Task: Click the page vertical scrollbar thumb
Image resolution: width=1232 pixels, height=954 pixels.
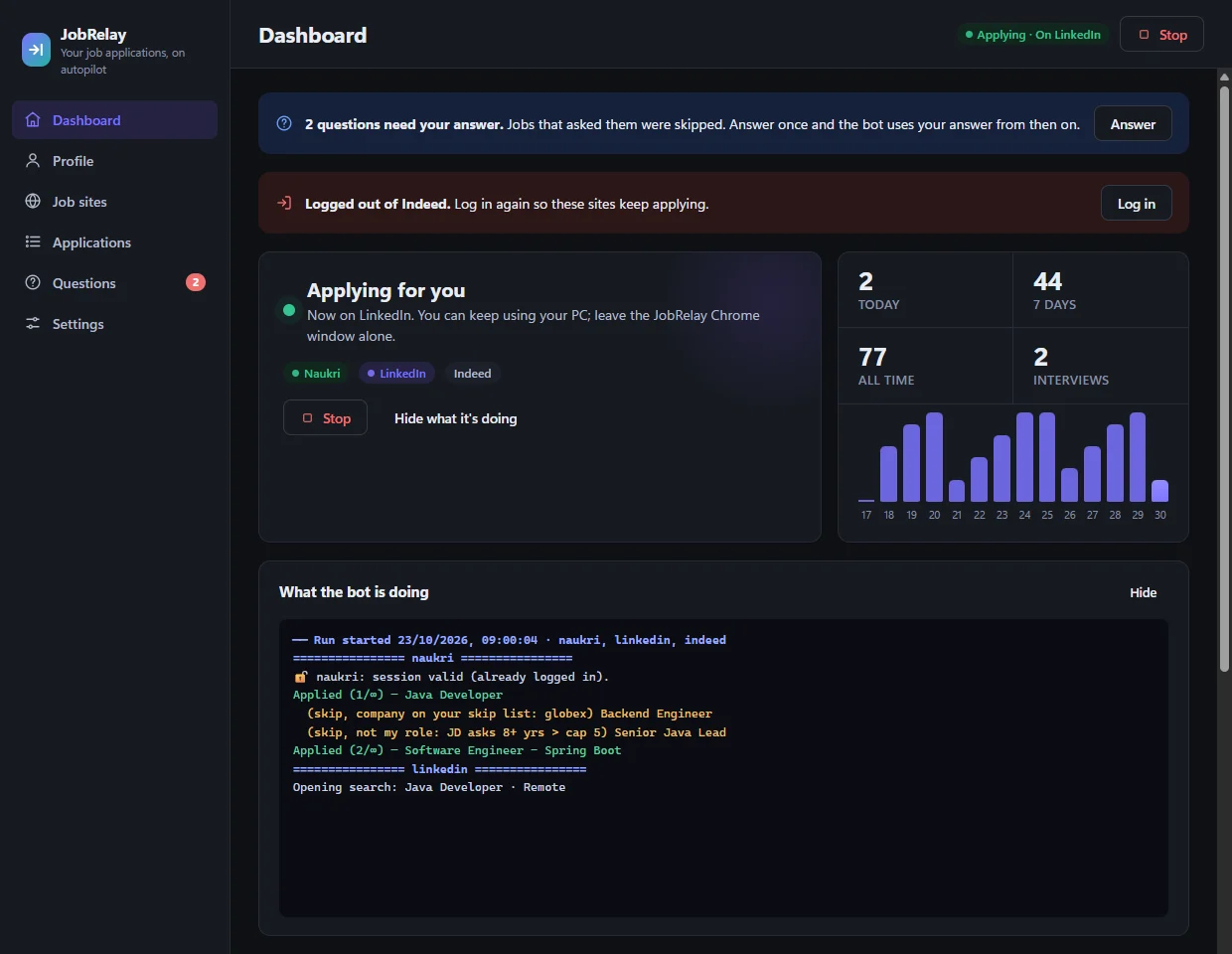Action: coord(1224,378)
